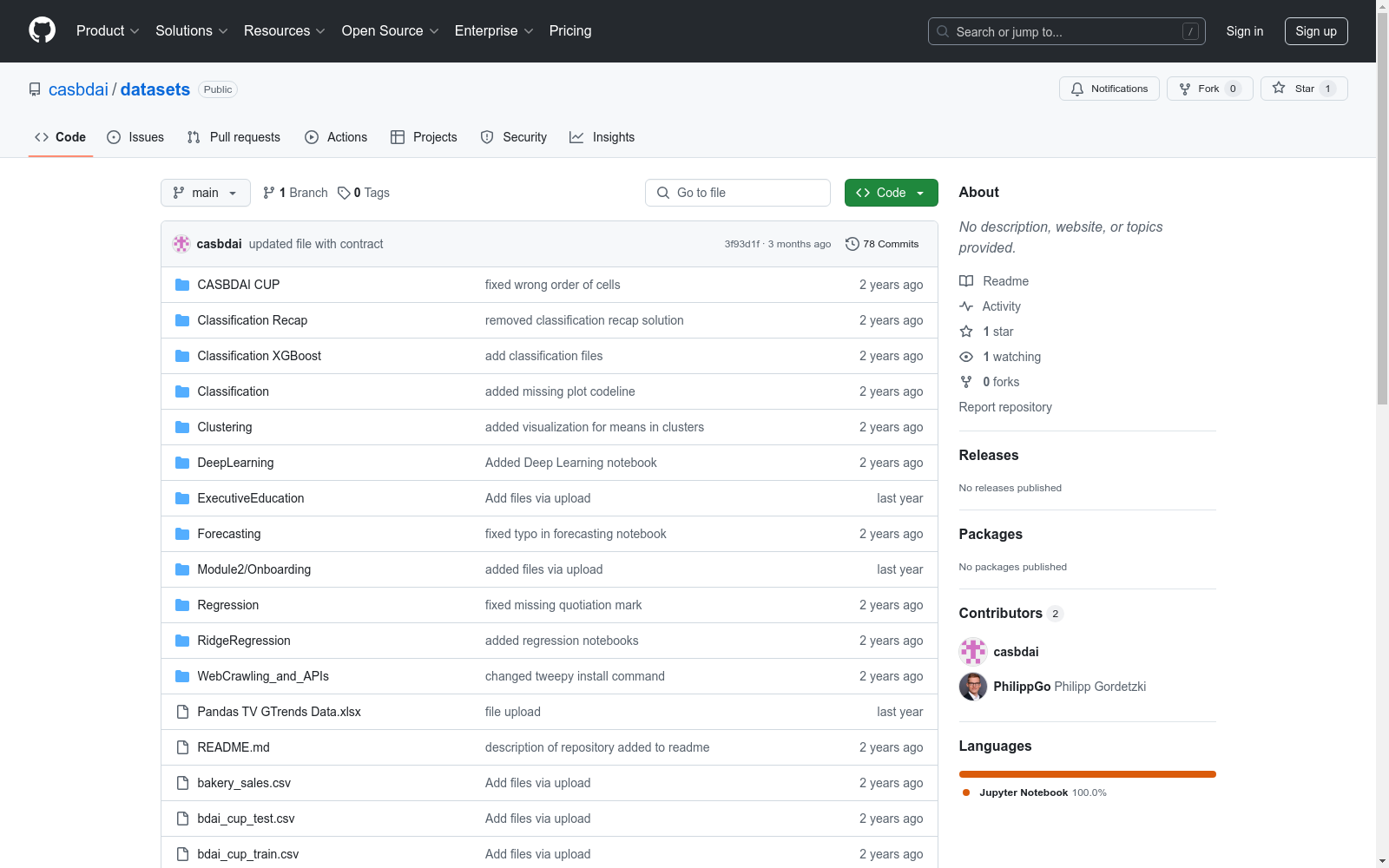
Task: Click the Notifications bell button
Action: [1109, 89]
